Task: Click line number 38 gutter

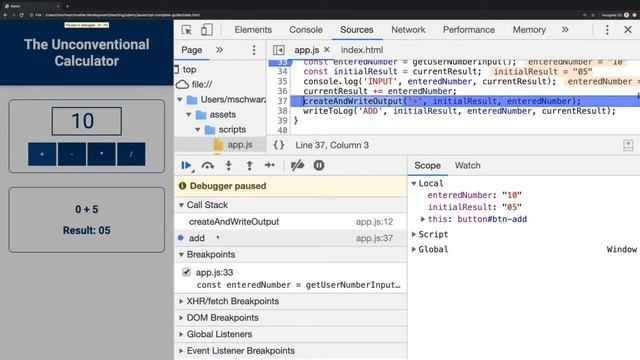Action: [x=282, y=111]
